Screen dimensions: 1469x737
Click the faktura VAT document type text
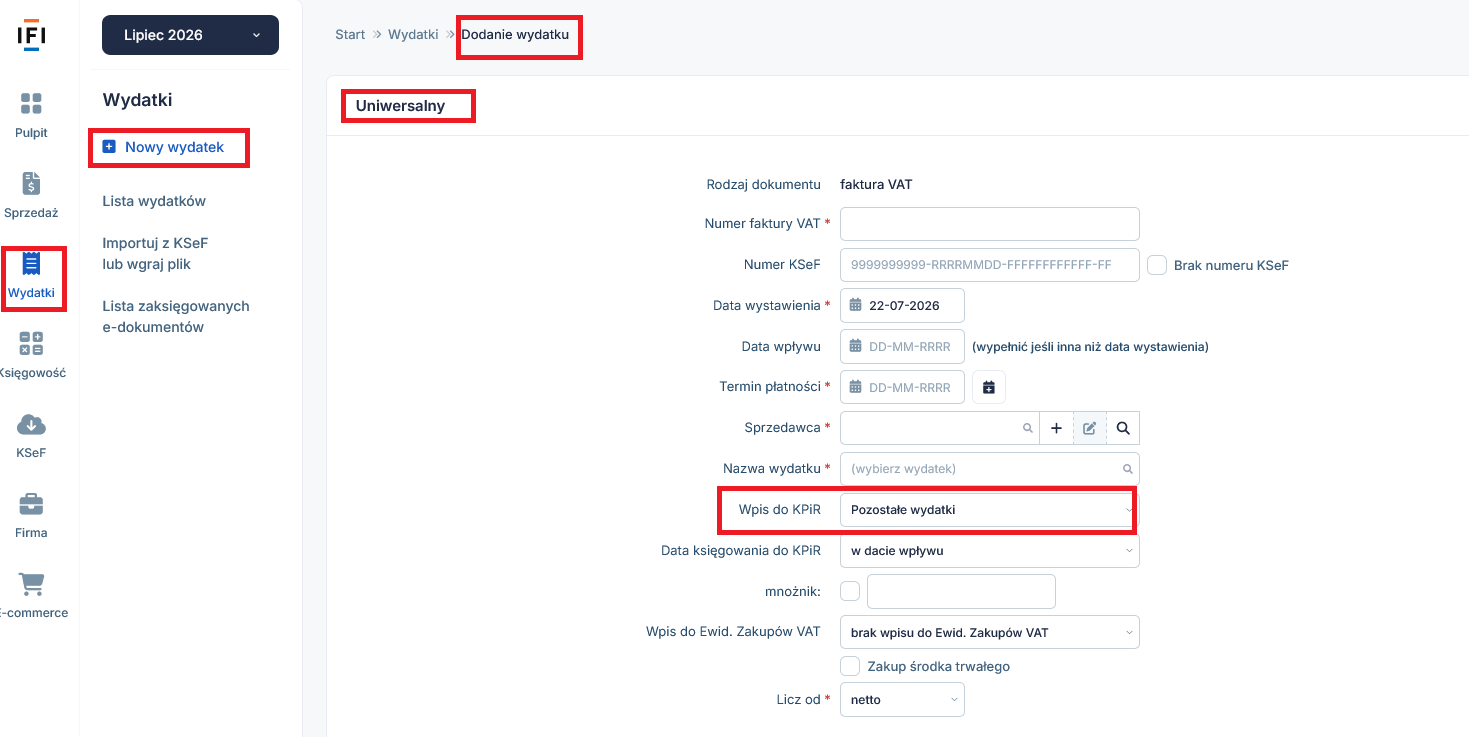pyautogui.click(x=876, y=184)
